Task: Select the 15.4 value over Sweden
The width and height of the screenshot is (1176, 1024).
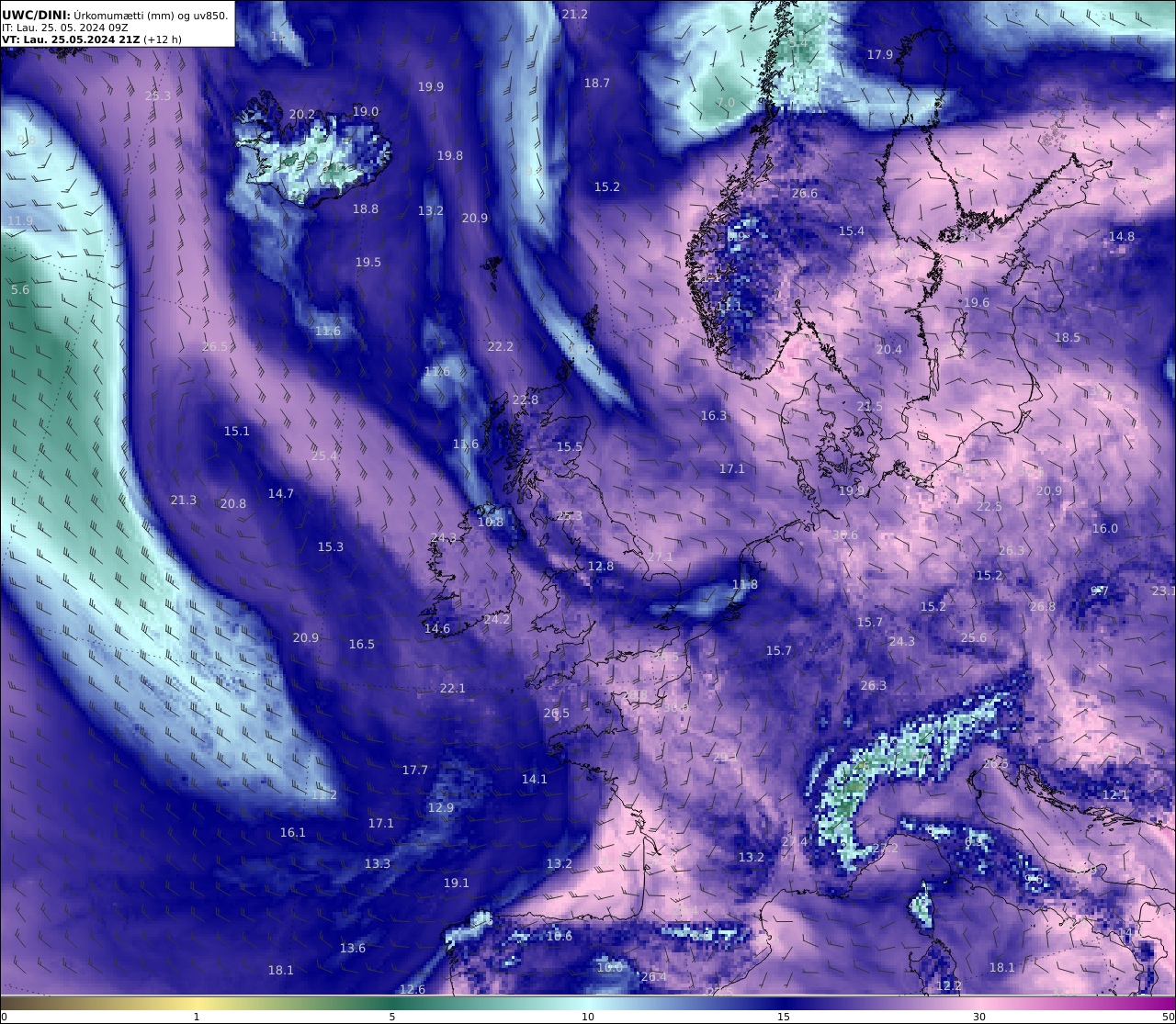Action: coord(852,231)
